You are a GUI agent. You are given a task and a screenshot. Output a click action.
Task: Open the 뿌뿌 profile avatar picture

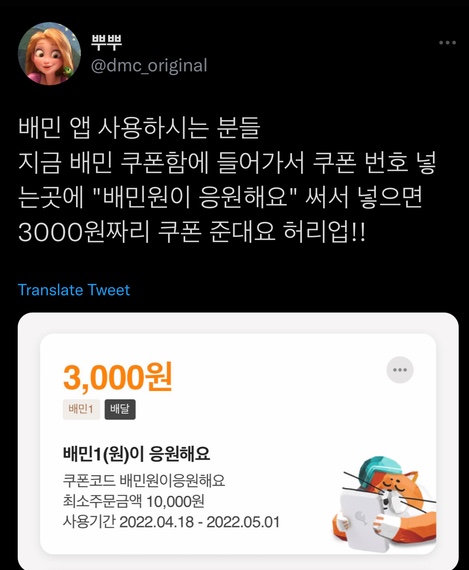click(x=49, y=53)
